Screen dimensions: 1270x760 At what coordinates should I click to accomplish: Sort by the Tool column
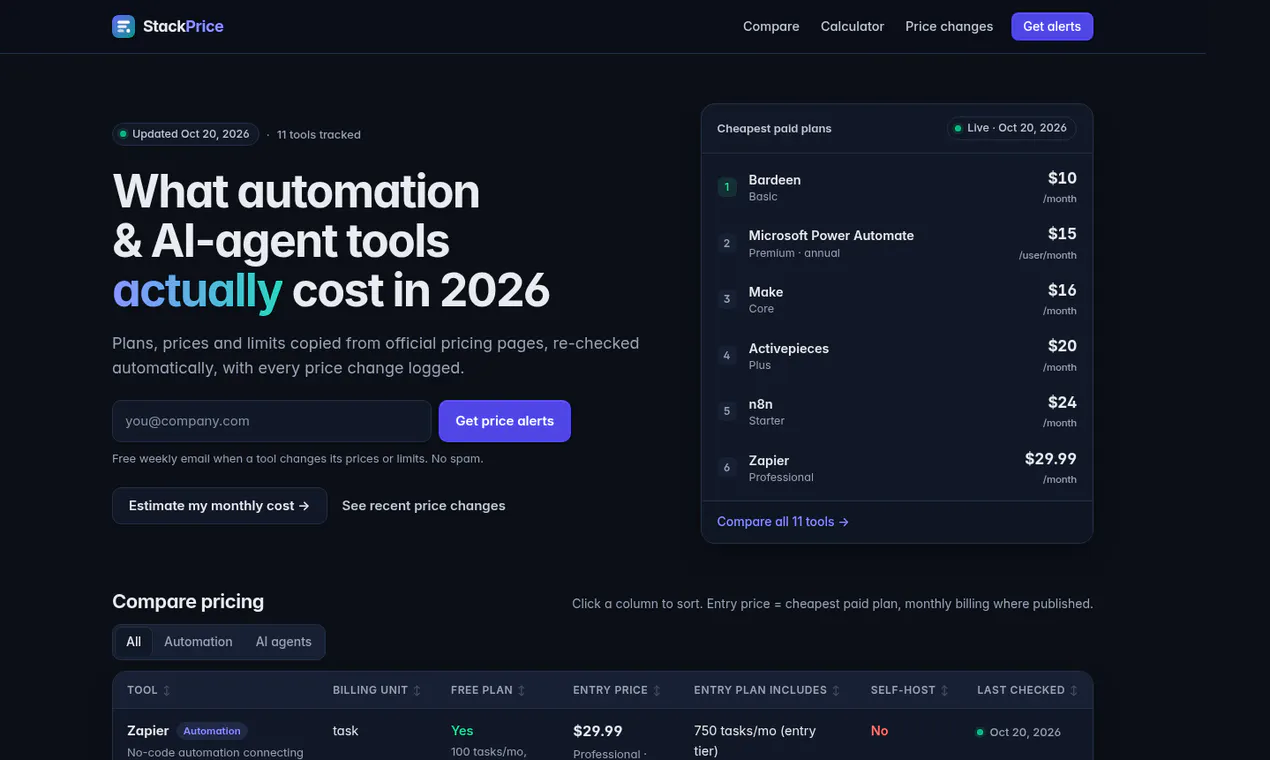(149, 690)
